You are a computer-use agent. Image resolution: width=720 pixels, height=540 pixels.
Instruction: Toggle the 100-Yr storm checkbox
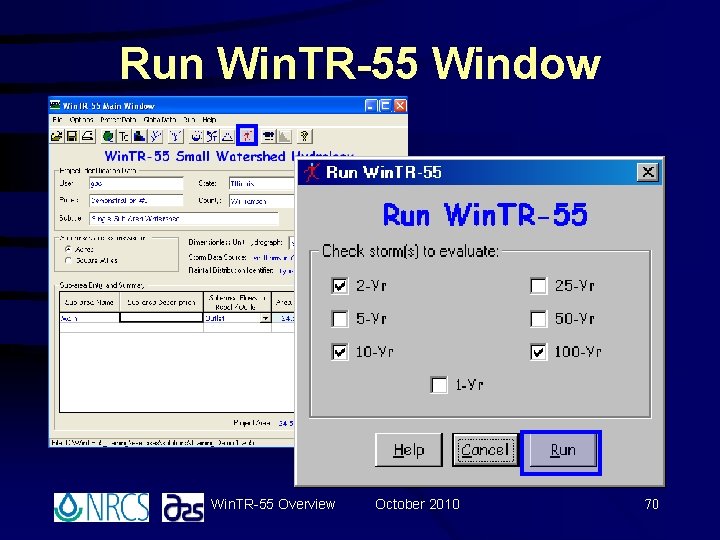pyautogui.click(x=538, y=352)
